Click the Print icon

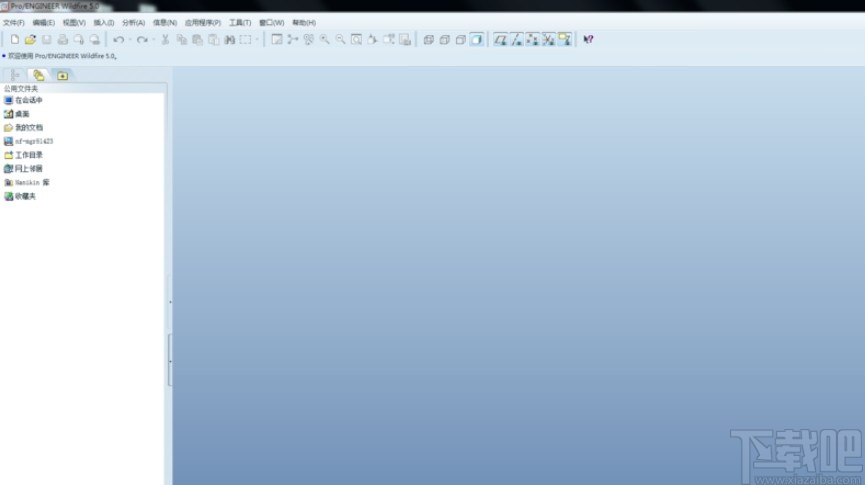click(x=62, y=39)
